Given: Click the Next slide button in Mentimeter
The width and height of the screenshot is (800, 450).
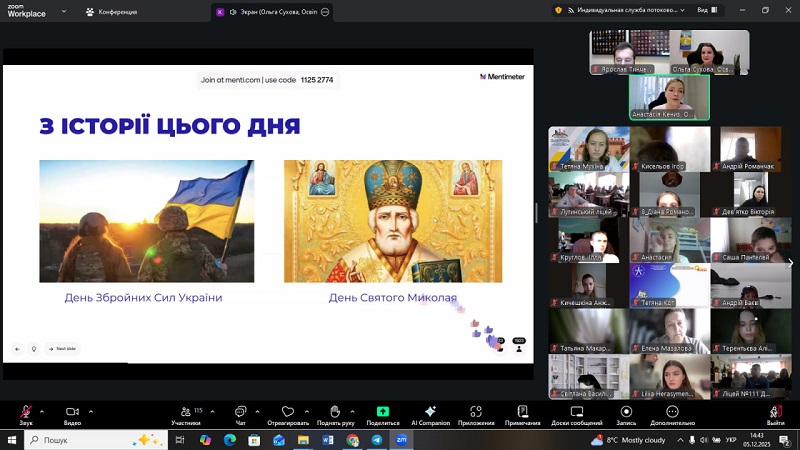Looking at the screenshot, I should coord(61,349).
